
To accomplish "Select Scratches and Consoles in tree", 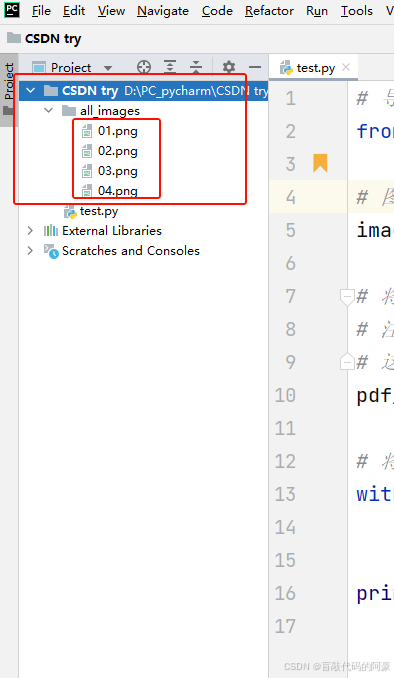I will (131, 251).
